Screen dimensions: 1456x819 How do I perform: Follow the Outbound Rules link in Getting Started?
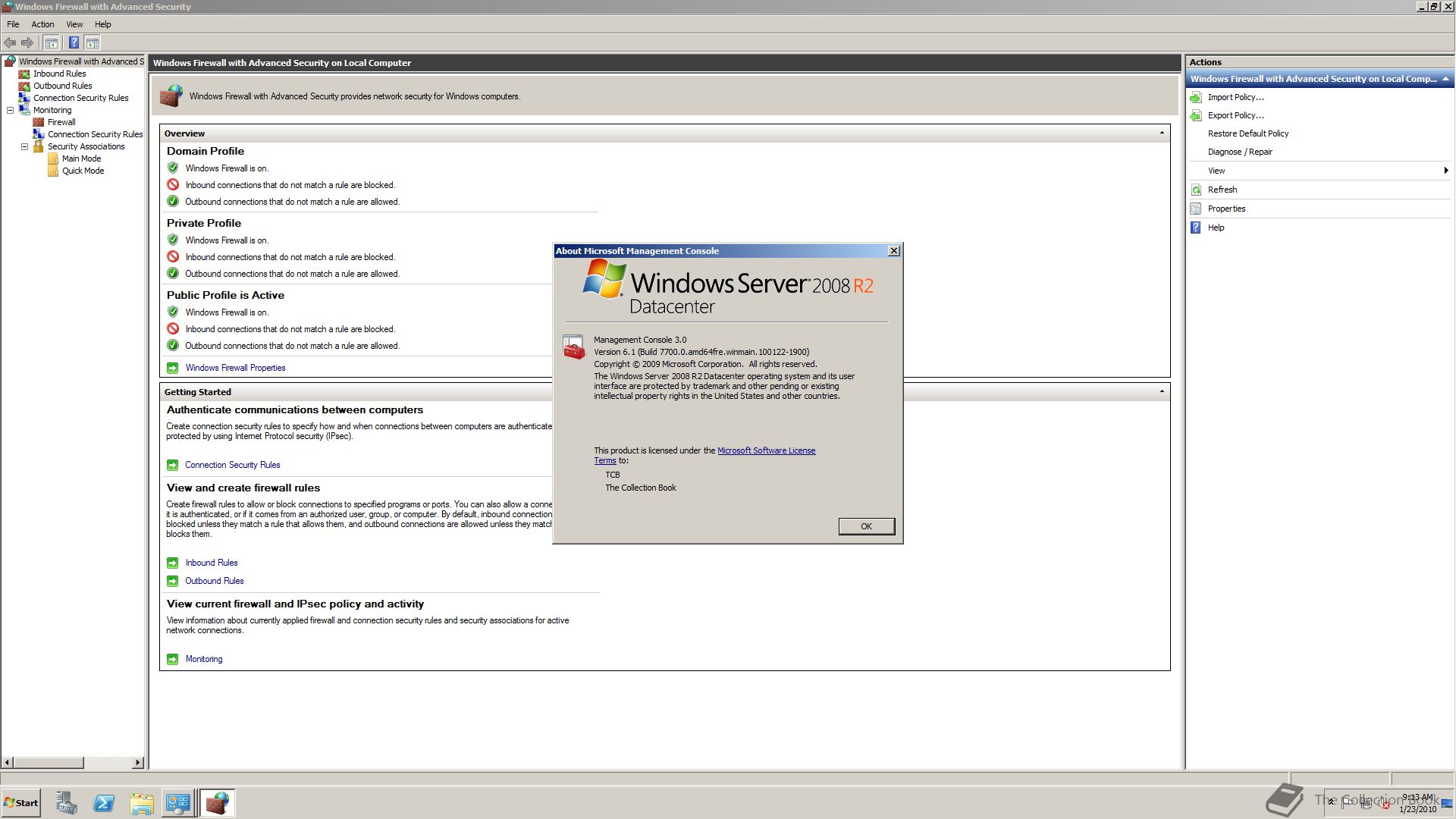point(215,581)
